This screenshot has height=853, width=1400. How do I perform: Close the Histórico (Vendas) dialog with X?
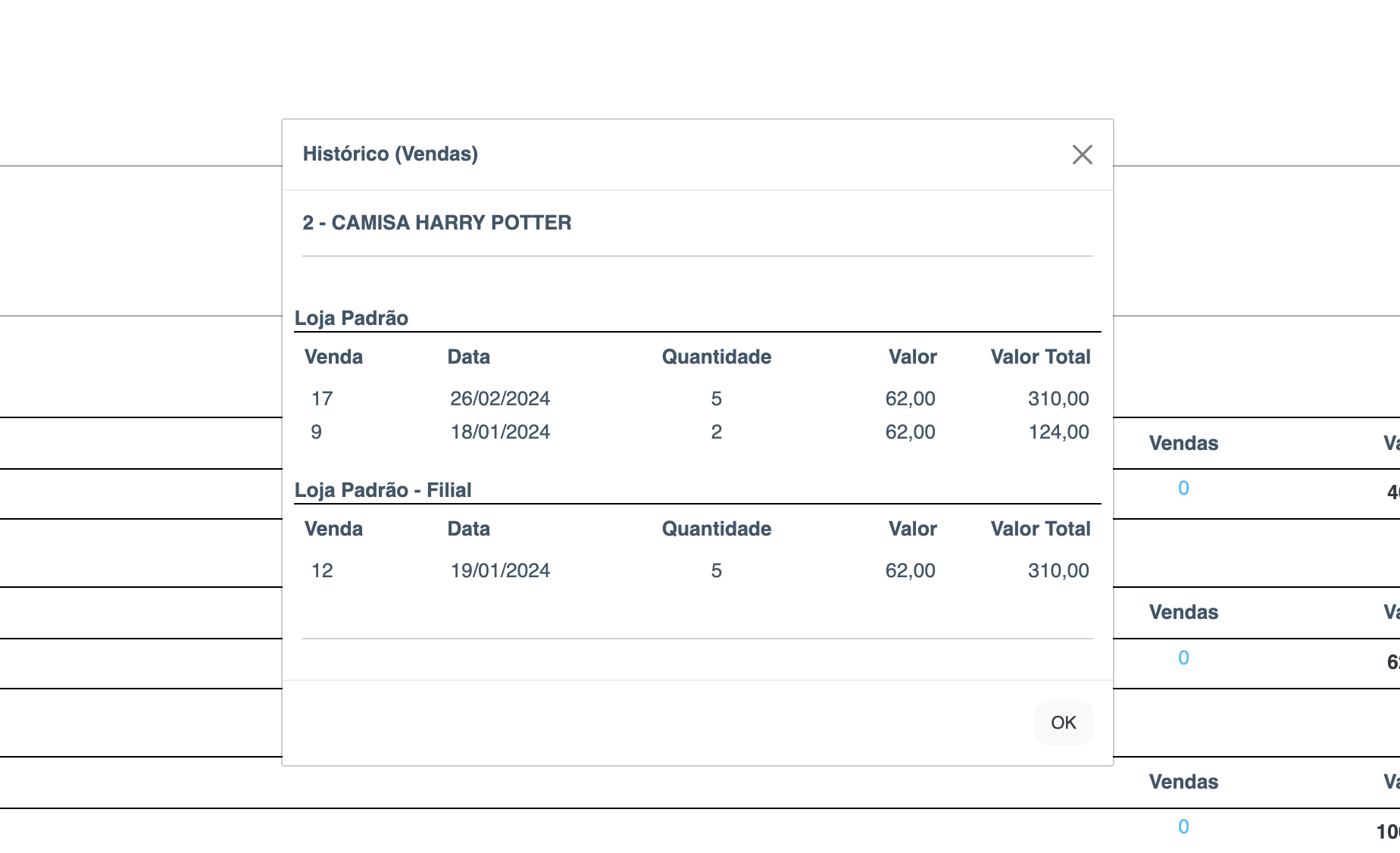click(1082, 155)
